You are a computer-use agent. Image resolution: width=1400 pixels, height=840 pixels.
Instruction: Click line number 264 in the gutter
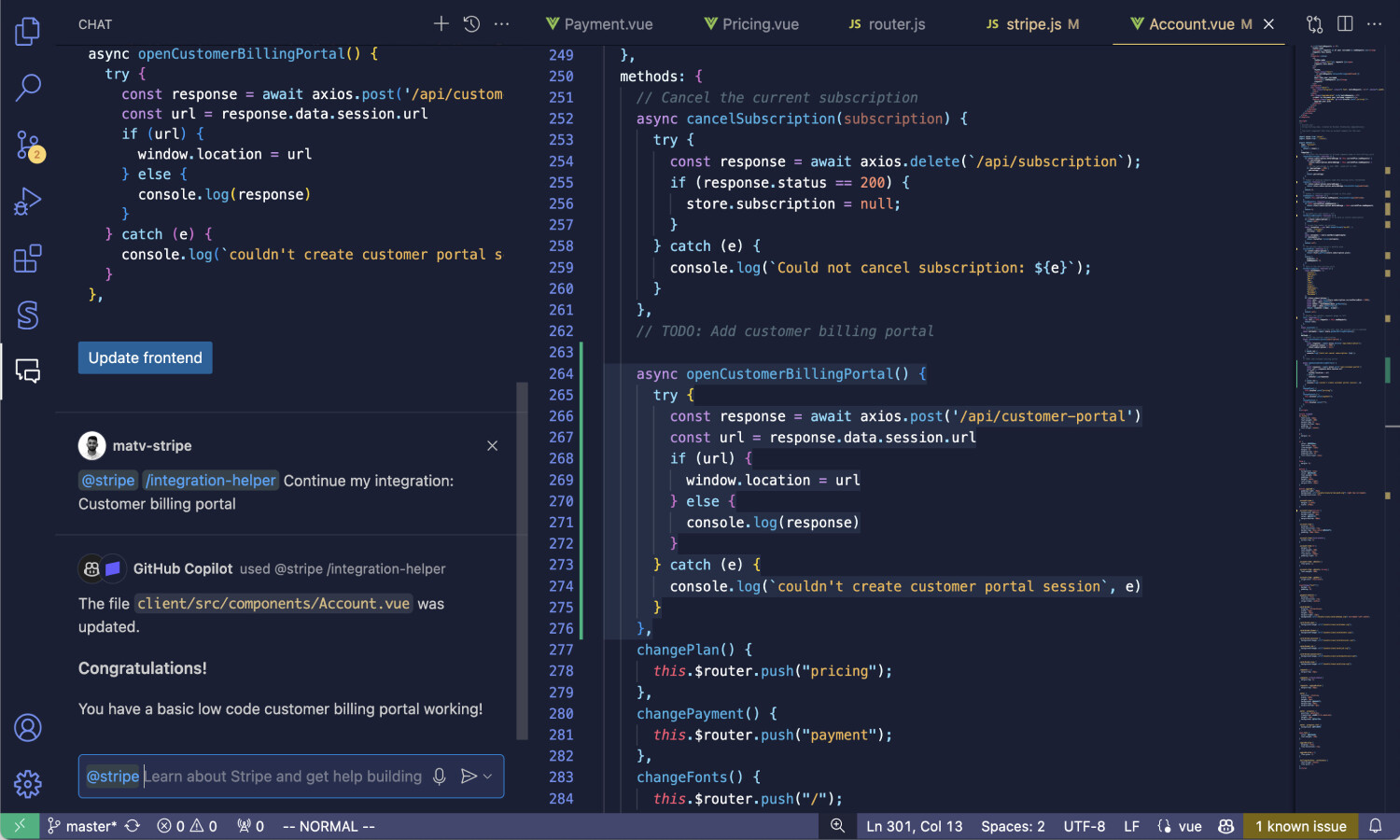(x=561, y=373)
